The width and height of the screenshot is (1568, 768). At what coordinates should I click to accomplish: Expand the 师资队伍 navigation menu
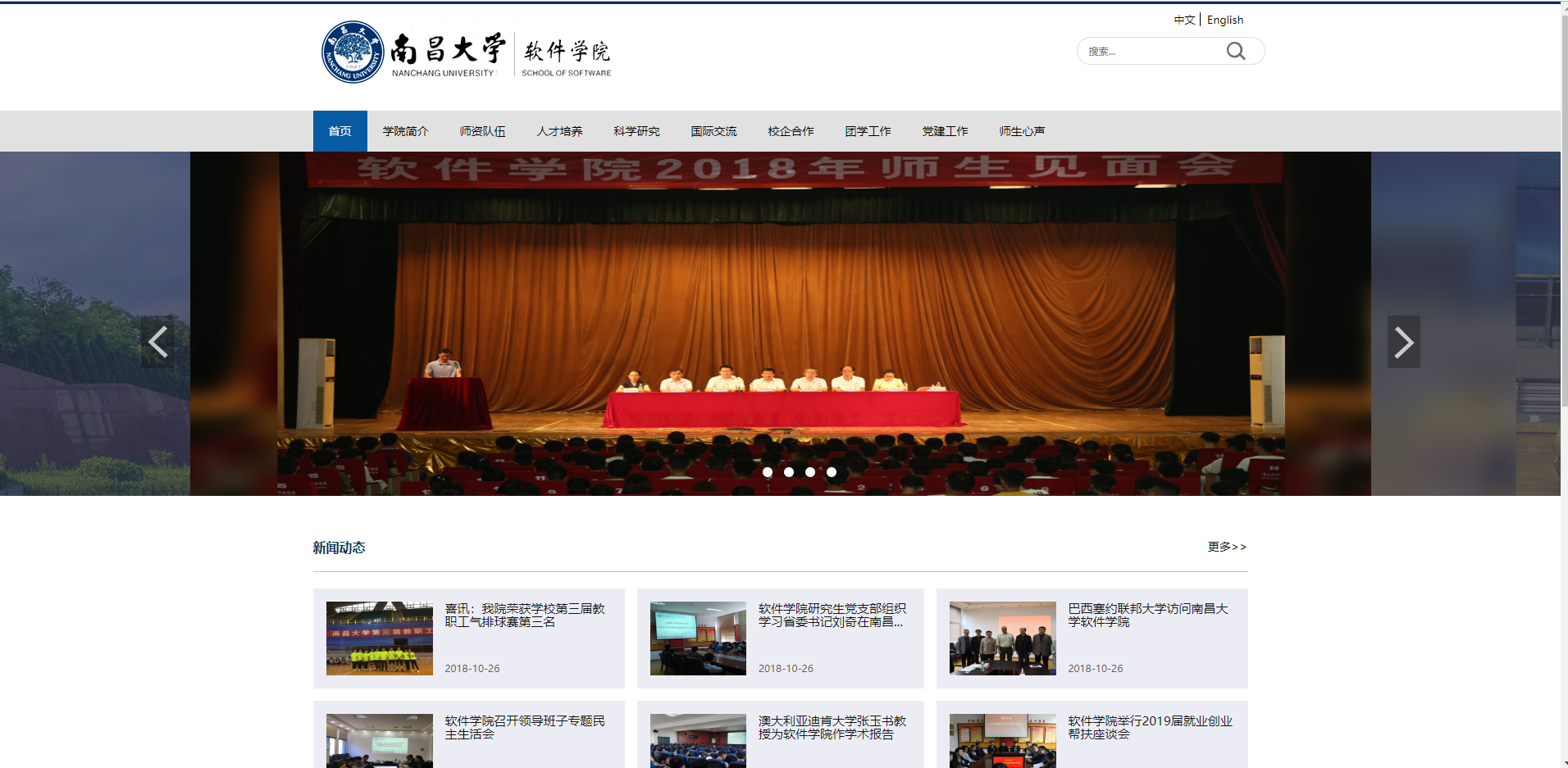tap(482, 131)
